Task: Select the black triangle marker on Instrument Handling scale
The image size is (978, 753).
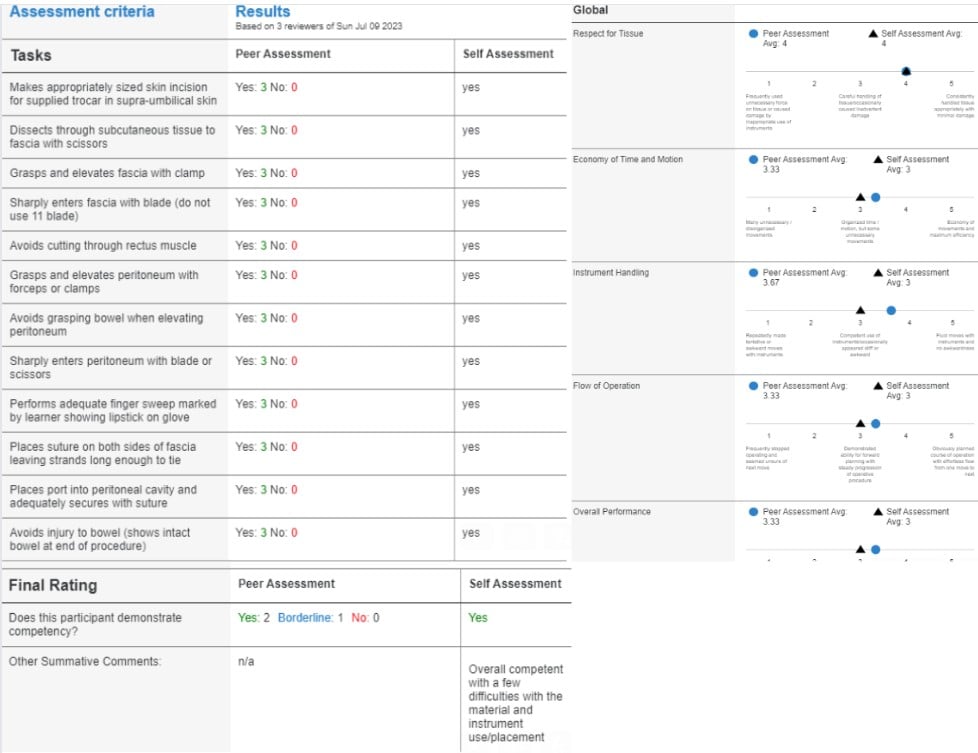Action: [x=860, y=310]
